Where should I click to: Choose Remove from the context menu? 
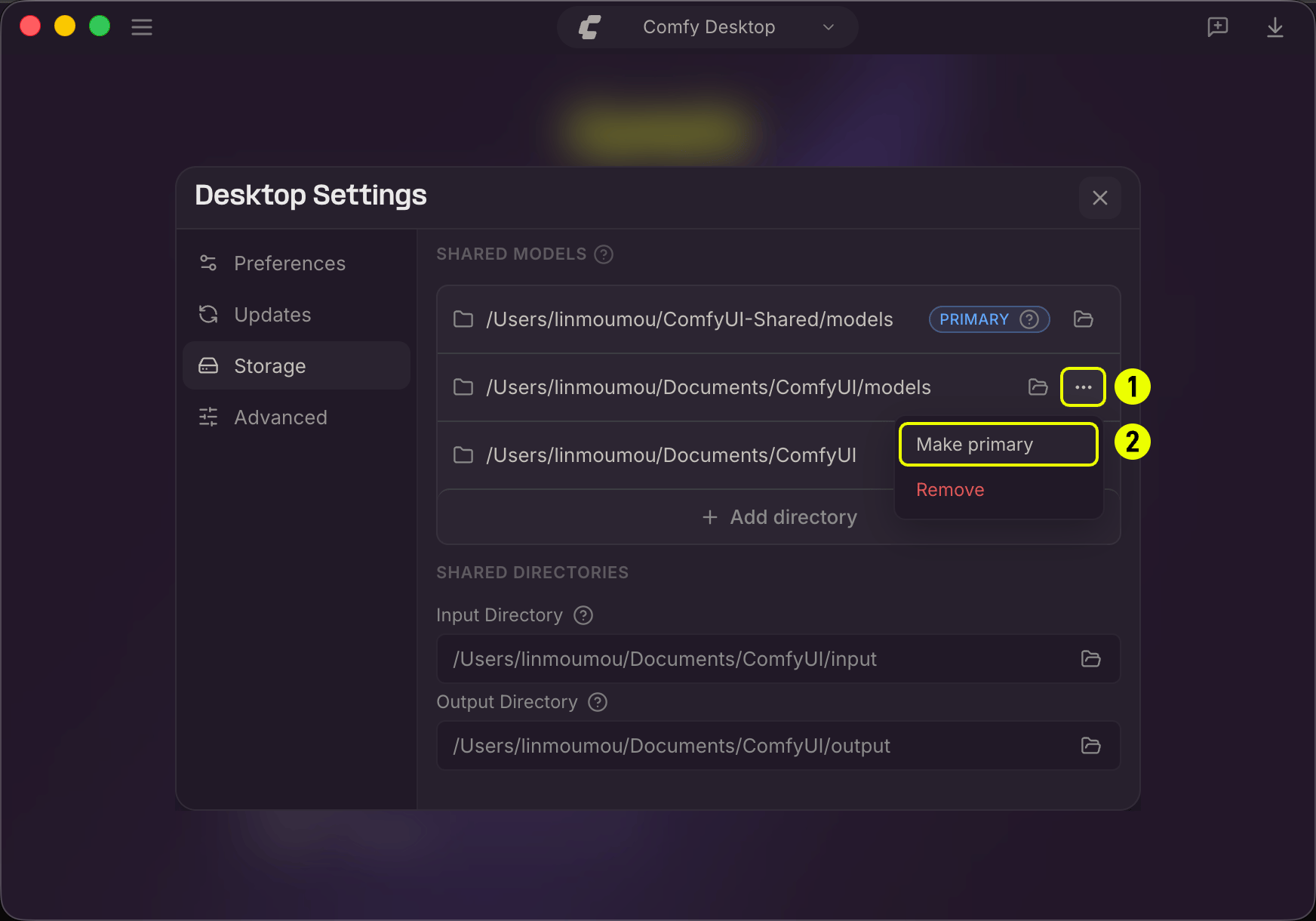[998, 490]
